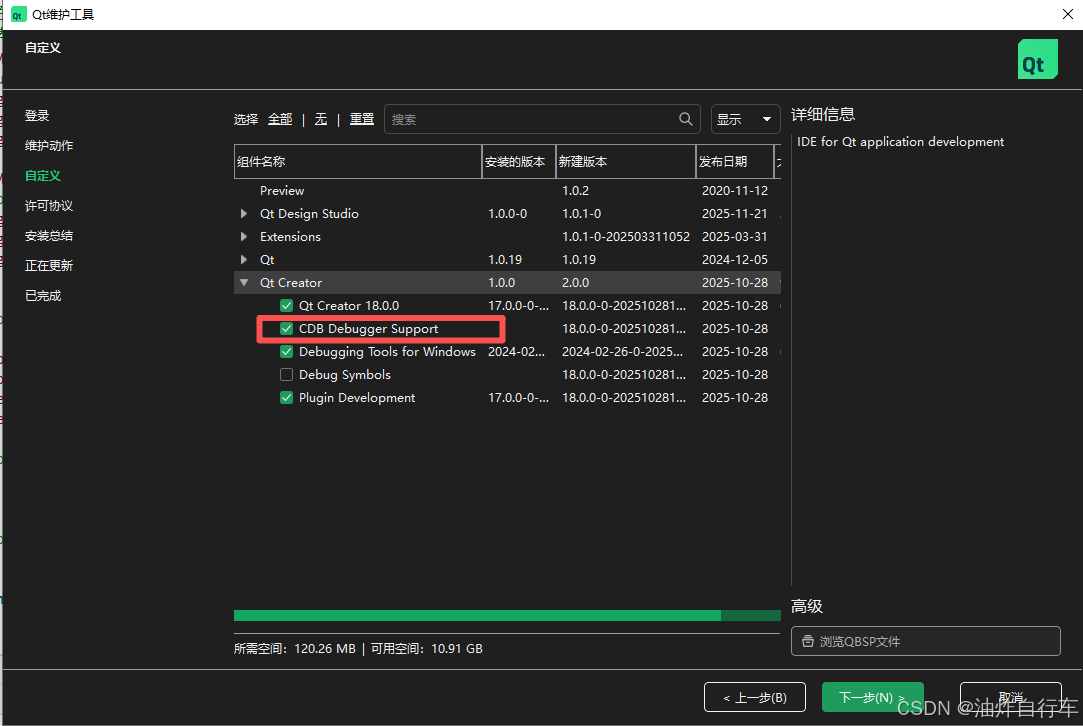
Task: Open the 显示 dropdown
Action: click(745, 119)
